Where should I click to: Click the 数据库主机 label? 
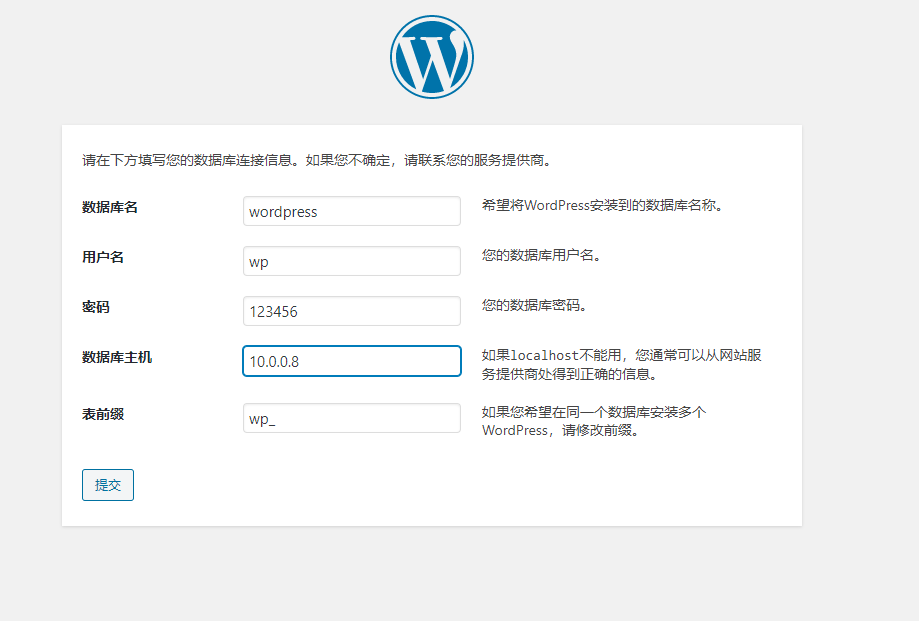click(117, 357)
